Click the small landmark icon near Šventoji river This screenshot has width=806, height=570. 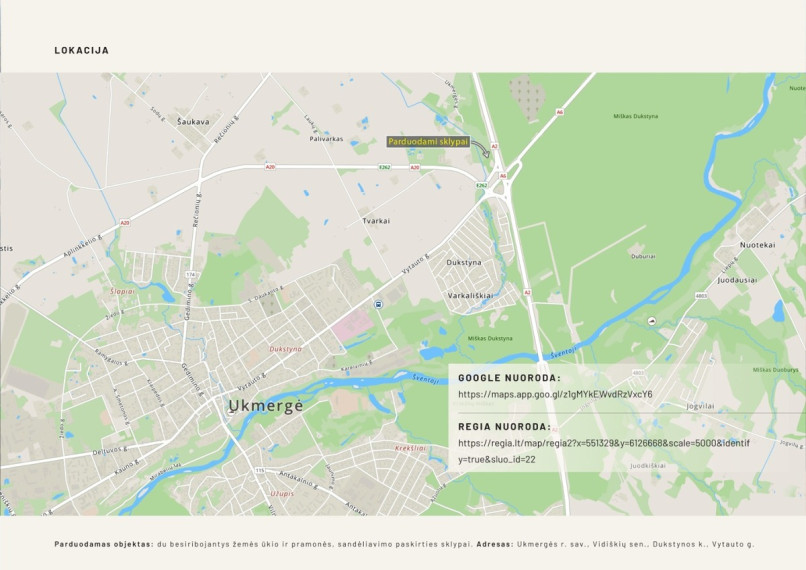point(652,321)
